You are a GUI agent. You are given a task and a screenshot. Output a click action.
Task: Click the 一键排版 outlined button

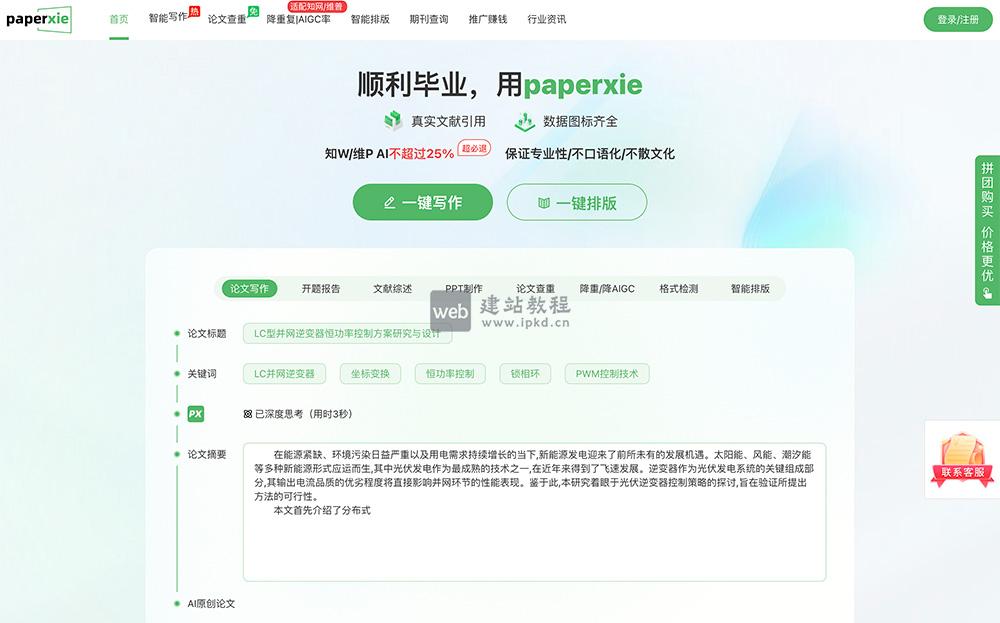(577, 202)
